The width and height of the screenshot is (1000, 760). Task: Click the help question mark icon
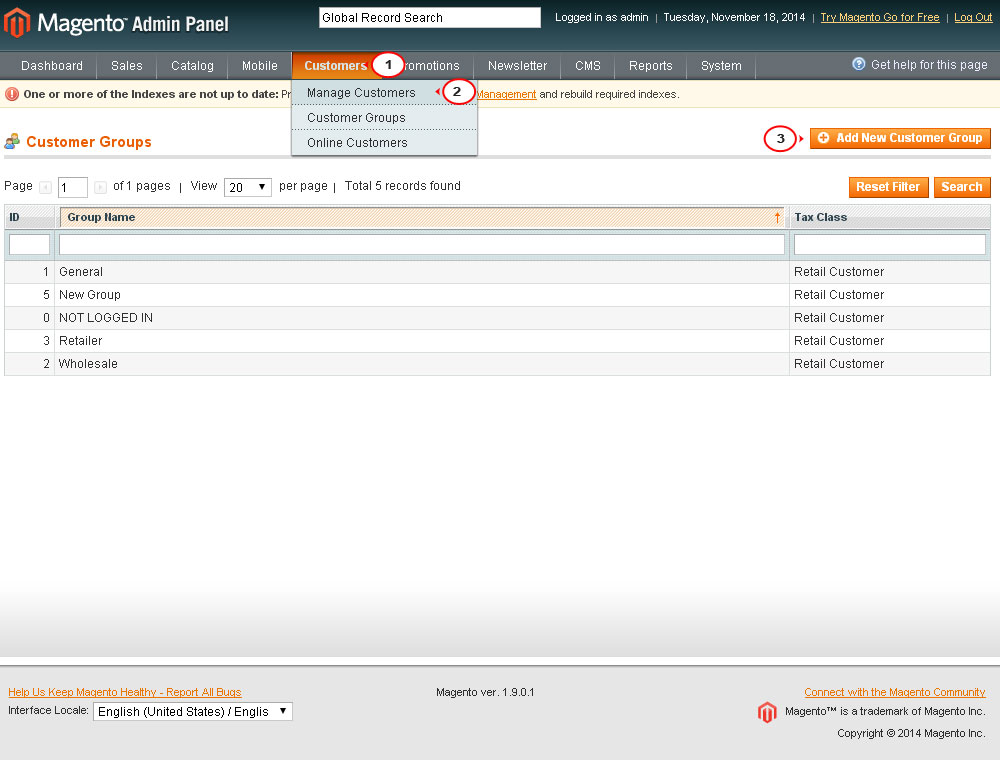click(858, 64)
